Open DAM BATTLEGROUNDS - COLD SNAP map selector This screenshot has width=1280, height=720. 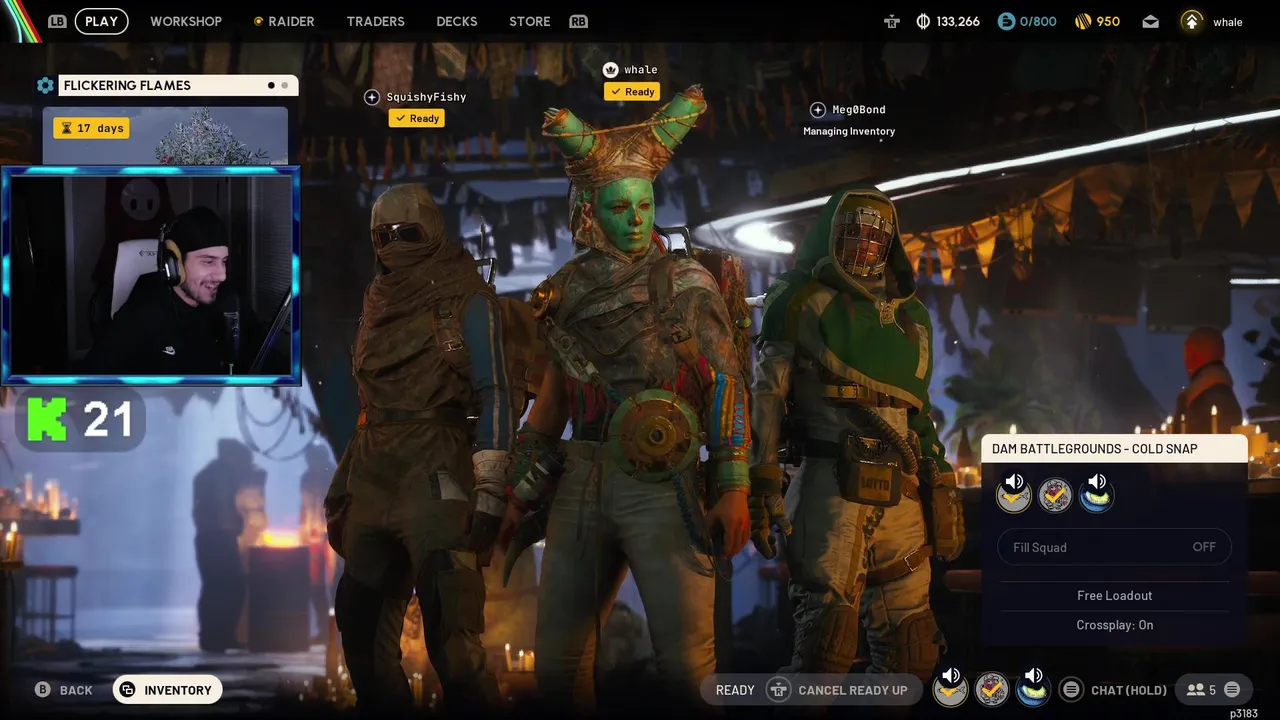point(1114,449)
